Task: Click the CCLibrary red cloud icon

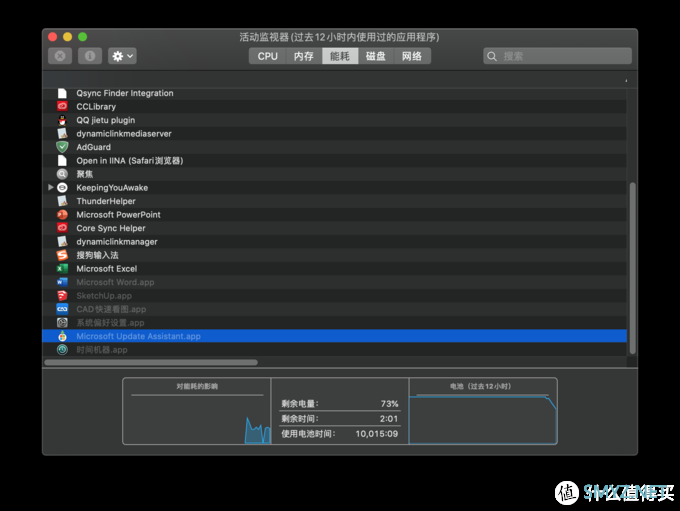Action: (x=62, y=106)
